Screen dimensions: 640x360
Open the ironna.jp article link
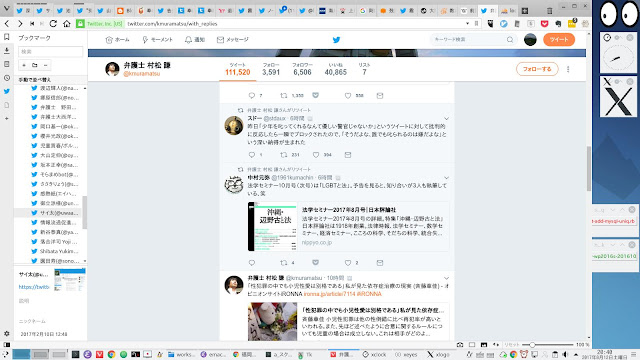(330, 294)
